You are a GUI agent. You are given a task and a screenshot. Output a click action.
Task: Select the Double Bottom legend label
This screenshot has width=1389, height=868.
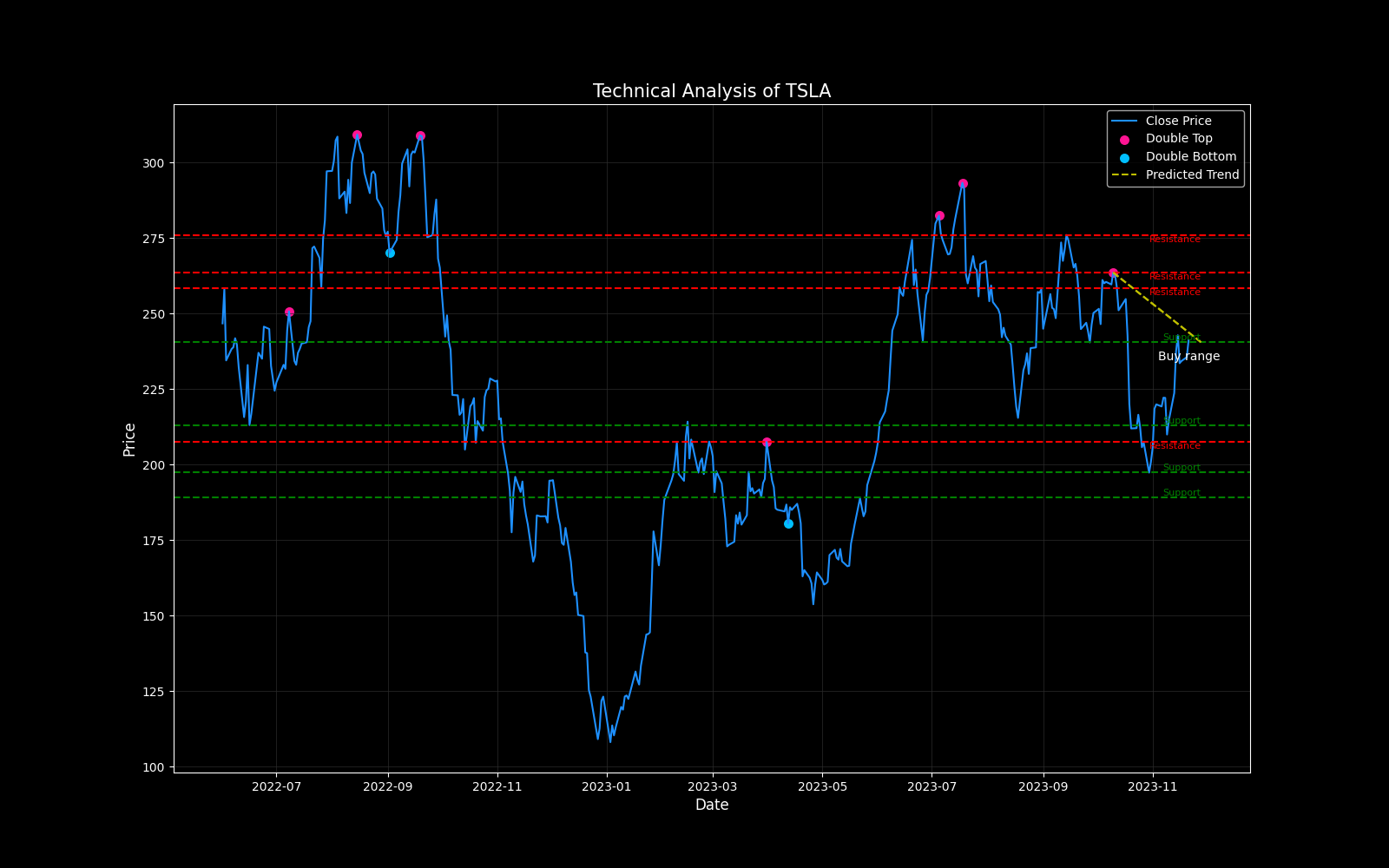pyautogui.click(x=1191, y=157)
